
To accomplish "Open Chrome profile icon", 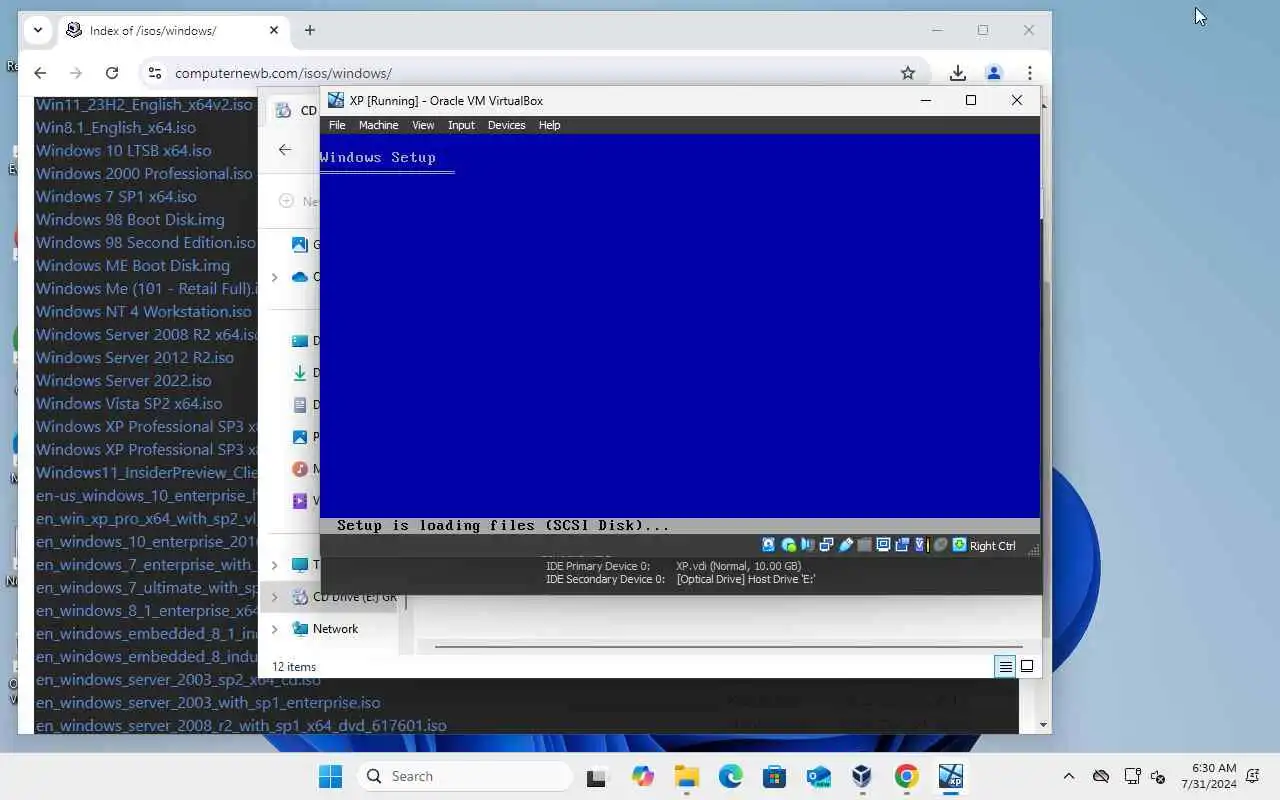I will (994, 73).
